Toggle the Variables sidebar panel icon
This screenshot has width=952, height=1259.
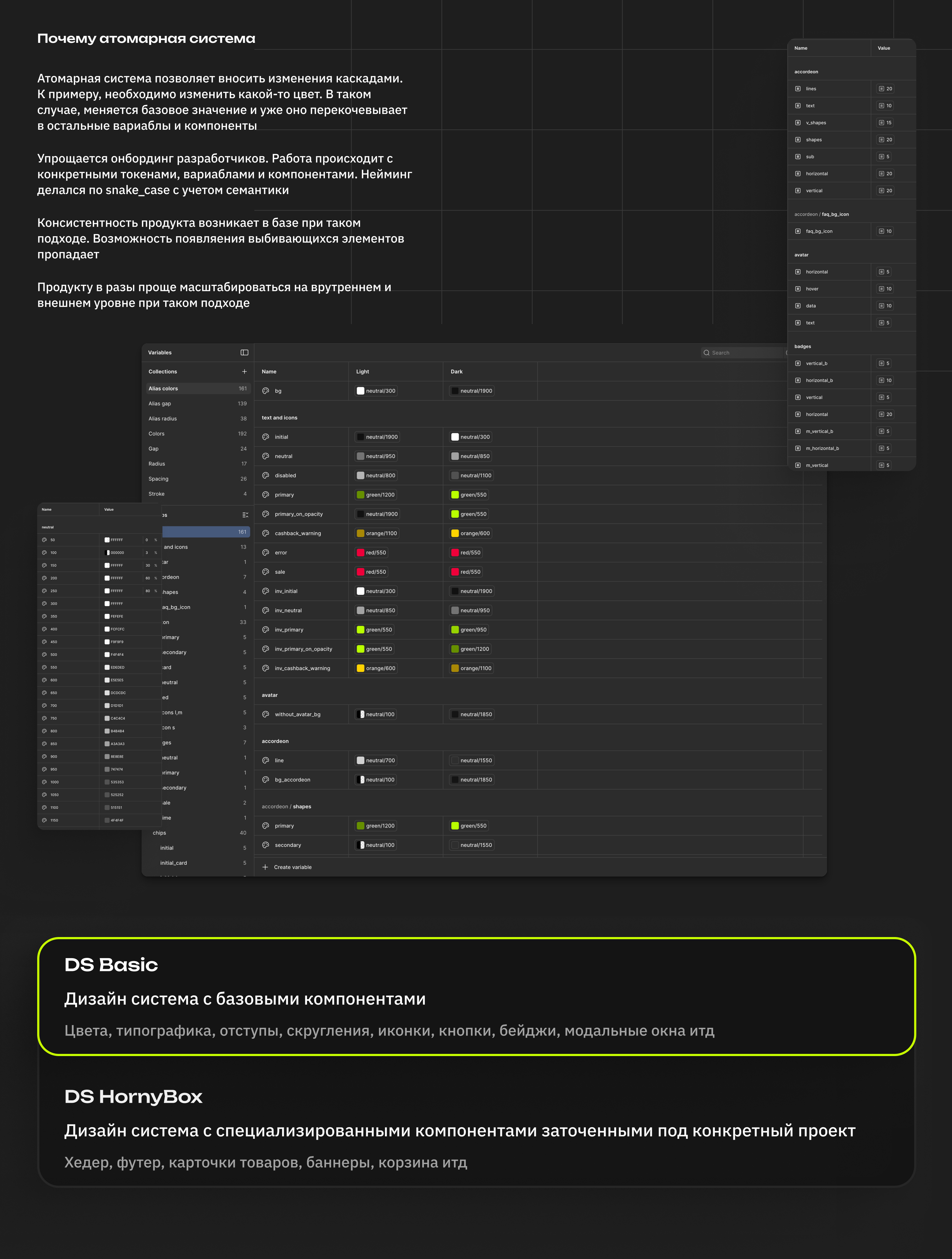(x=244, y=352)
